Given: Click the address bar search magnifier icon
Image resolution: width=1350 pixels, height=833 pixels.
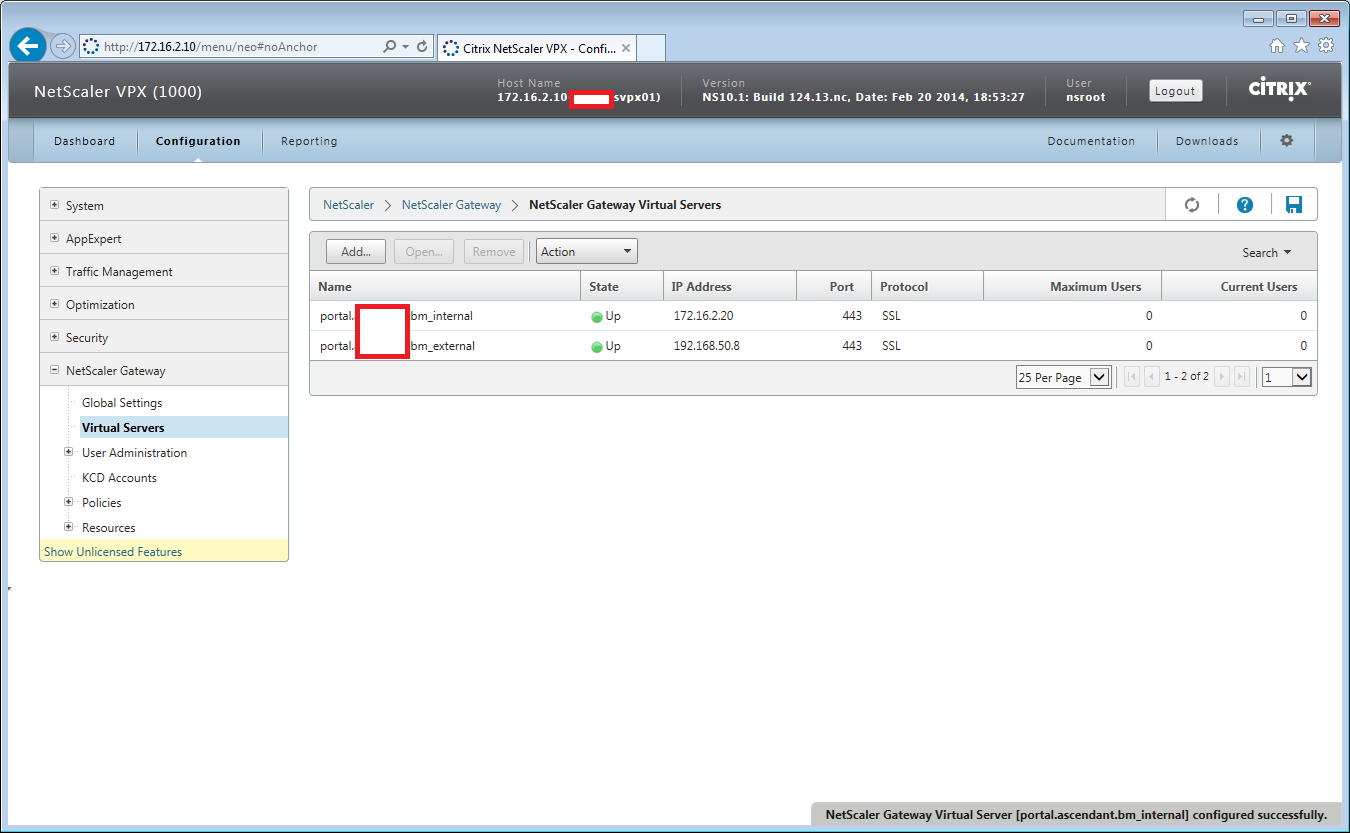Looking at the screenshot, I should [389, 47].
